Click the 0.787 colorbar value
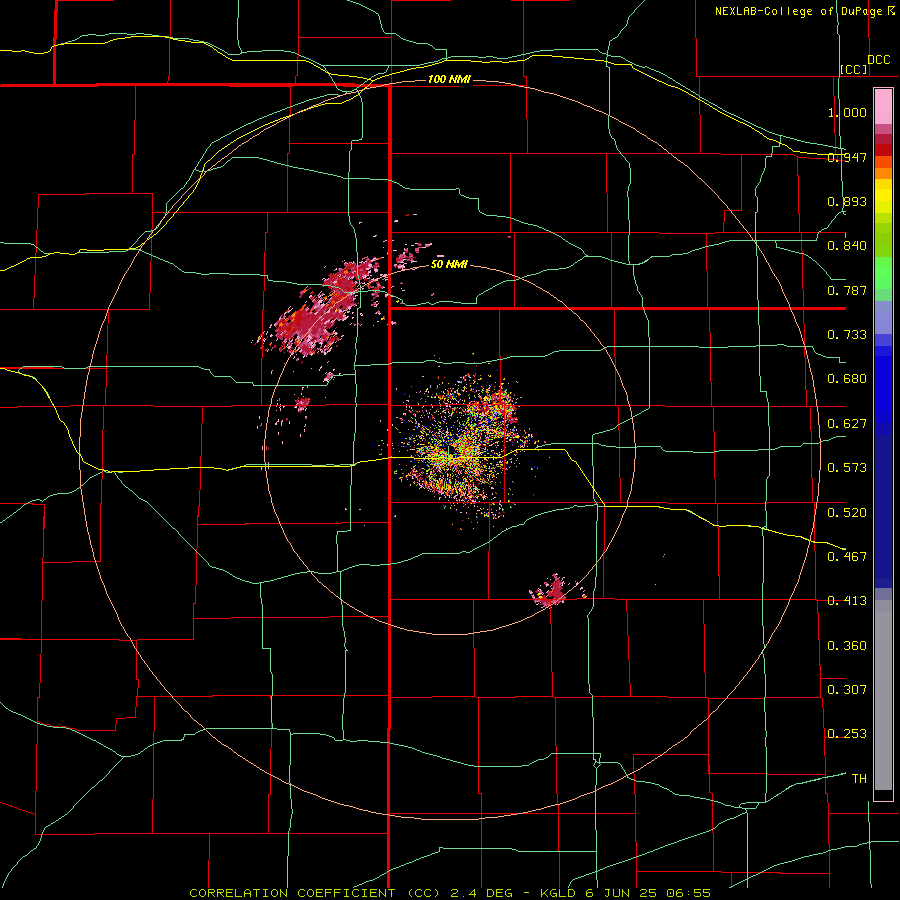The height and width of the screenshot is (900, 900). pyautogui.click(x=847, y=290)
